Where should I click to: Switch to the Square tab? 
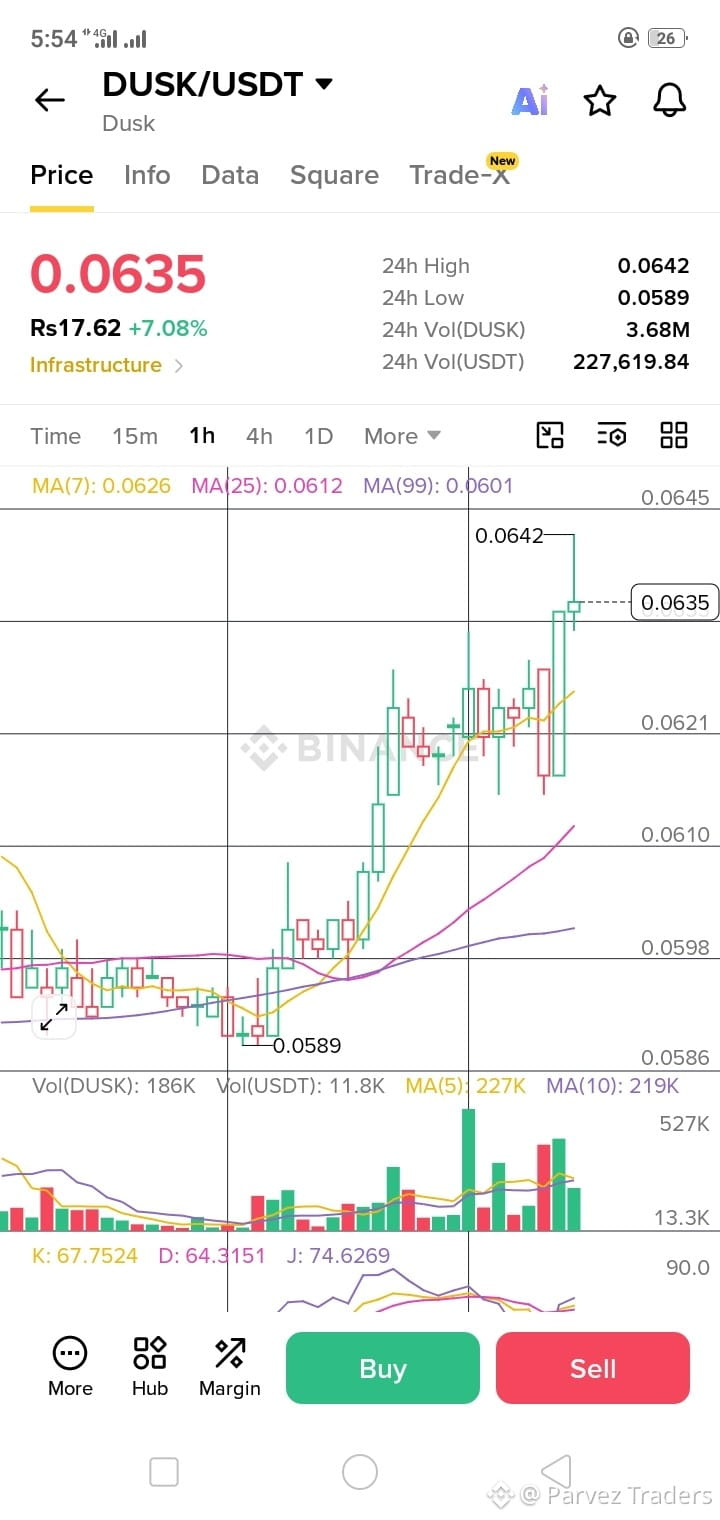[x=334, y=175]
